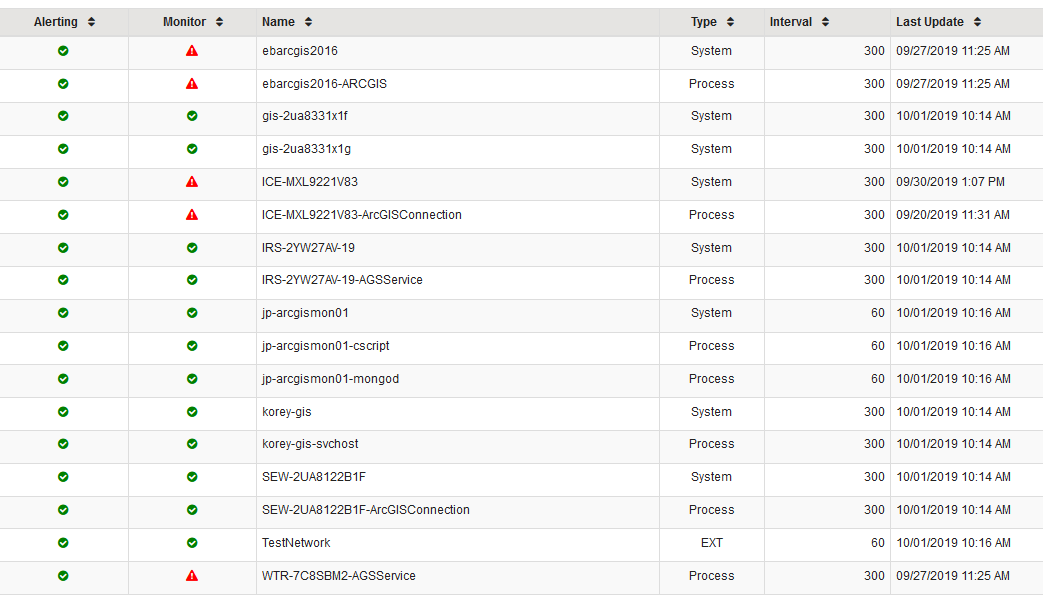This screenshot has height=598, width=1043.
Task: Open the jp-arcgismon01-cscript entry
Action: pos(325,346)
